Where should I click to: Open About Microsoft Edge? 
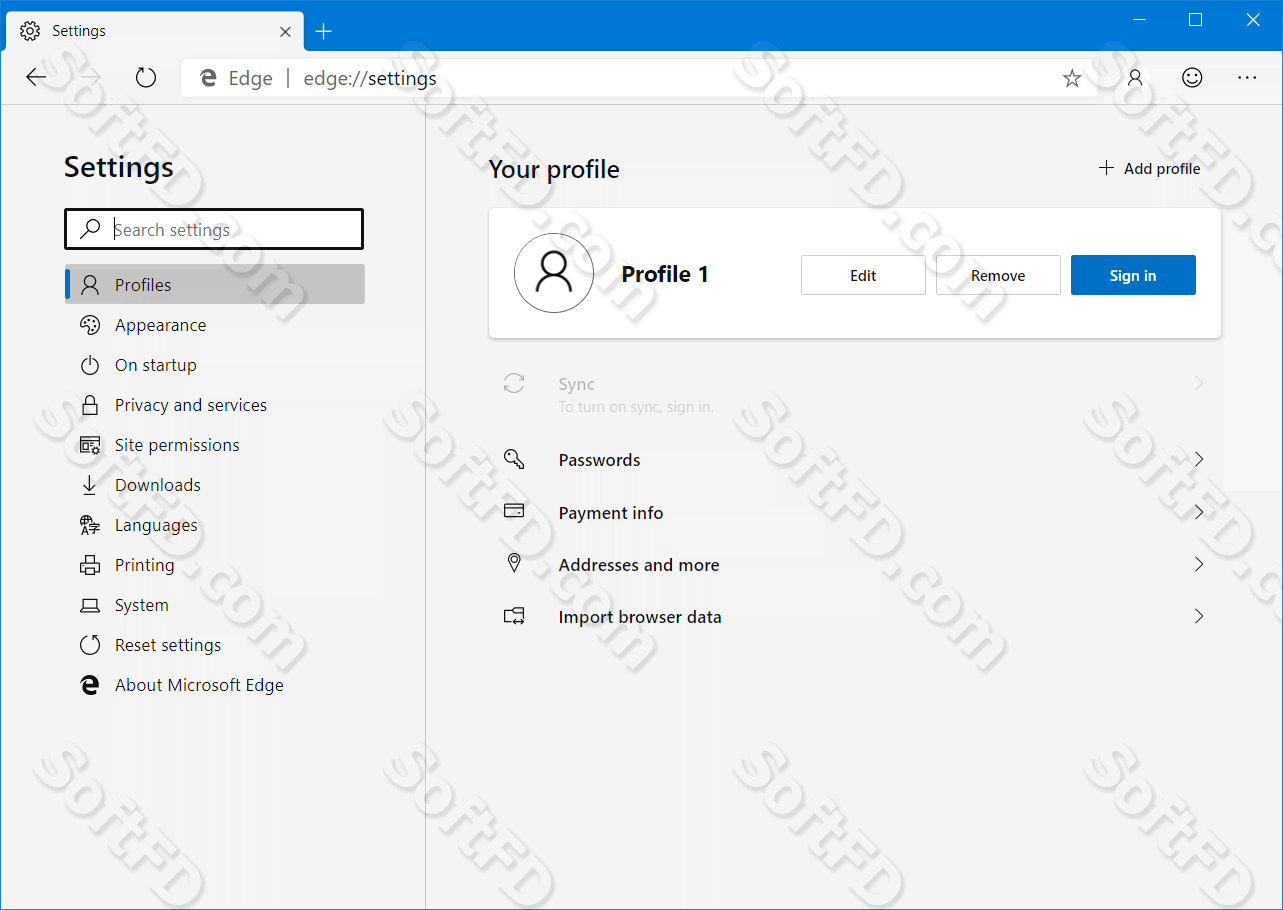215,685
